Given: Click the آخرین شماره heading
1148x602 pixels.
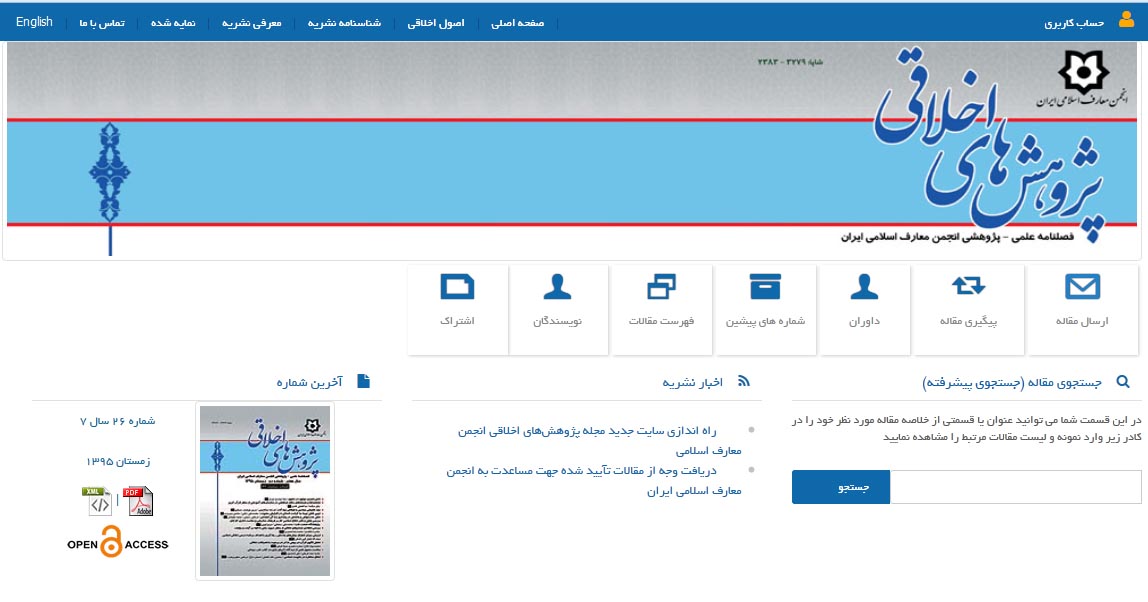Looking at the screenshot, I should (x=310, y=382).
